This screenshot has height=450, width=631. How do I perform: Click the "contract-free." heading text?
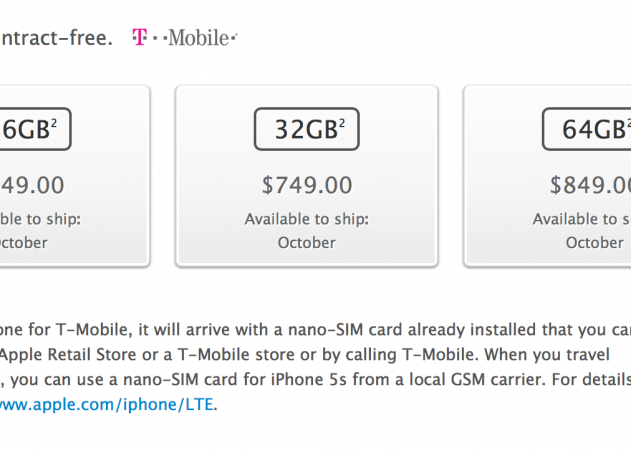pyautogui.click(x=55, y=39)
